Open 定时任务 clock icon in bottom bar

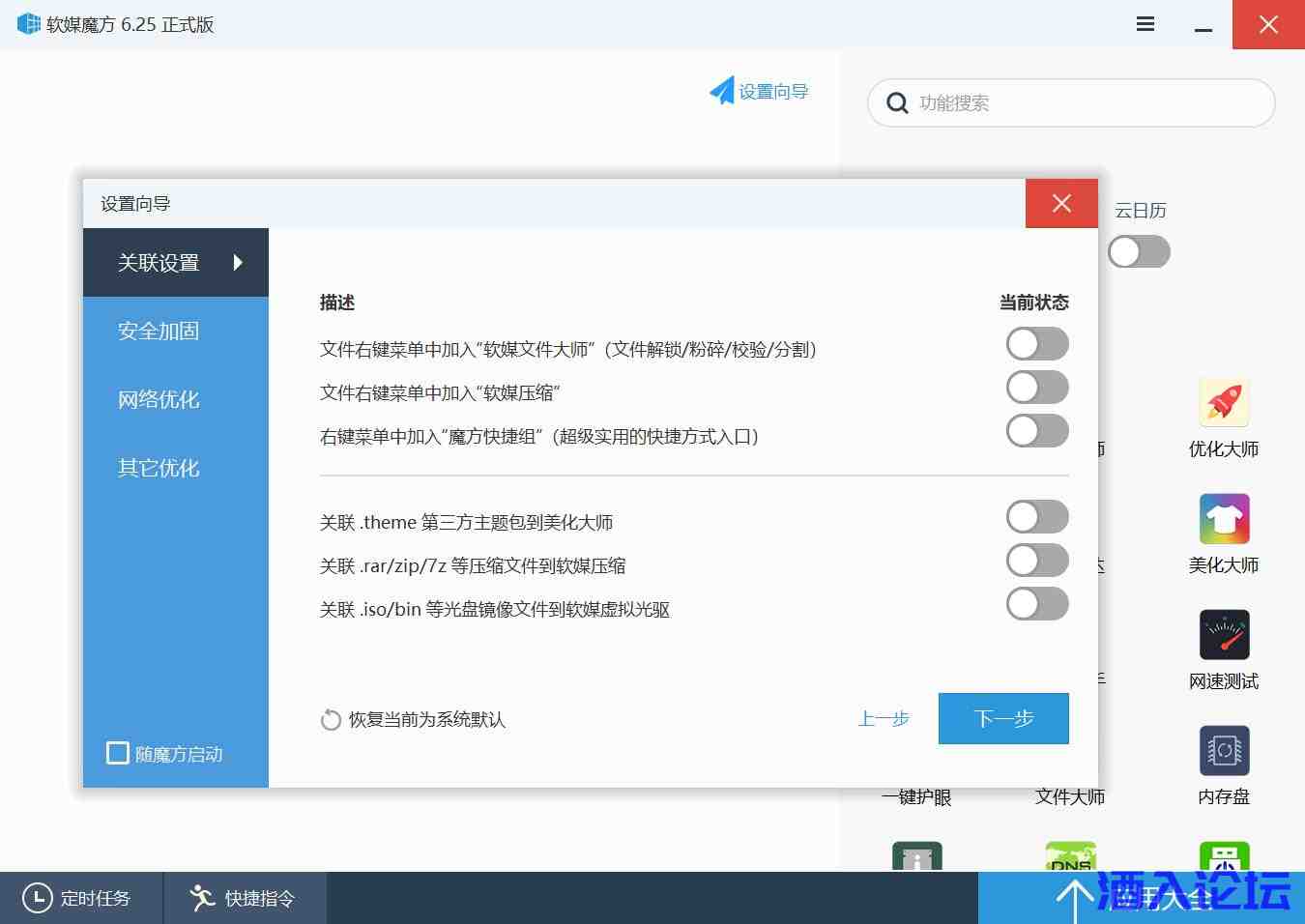pos(37,898)
